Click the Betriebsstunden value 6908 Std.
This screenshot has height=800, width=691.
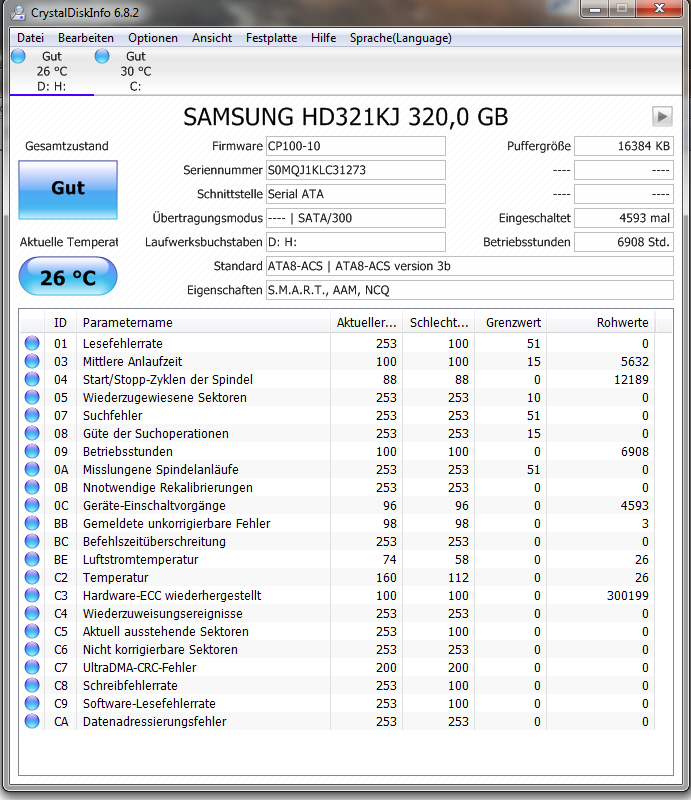pyautogui.click(x=624, y=242)
